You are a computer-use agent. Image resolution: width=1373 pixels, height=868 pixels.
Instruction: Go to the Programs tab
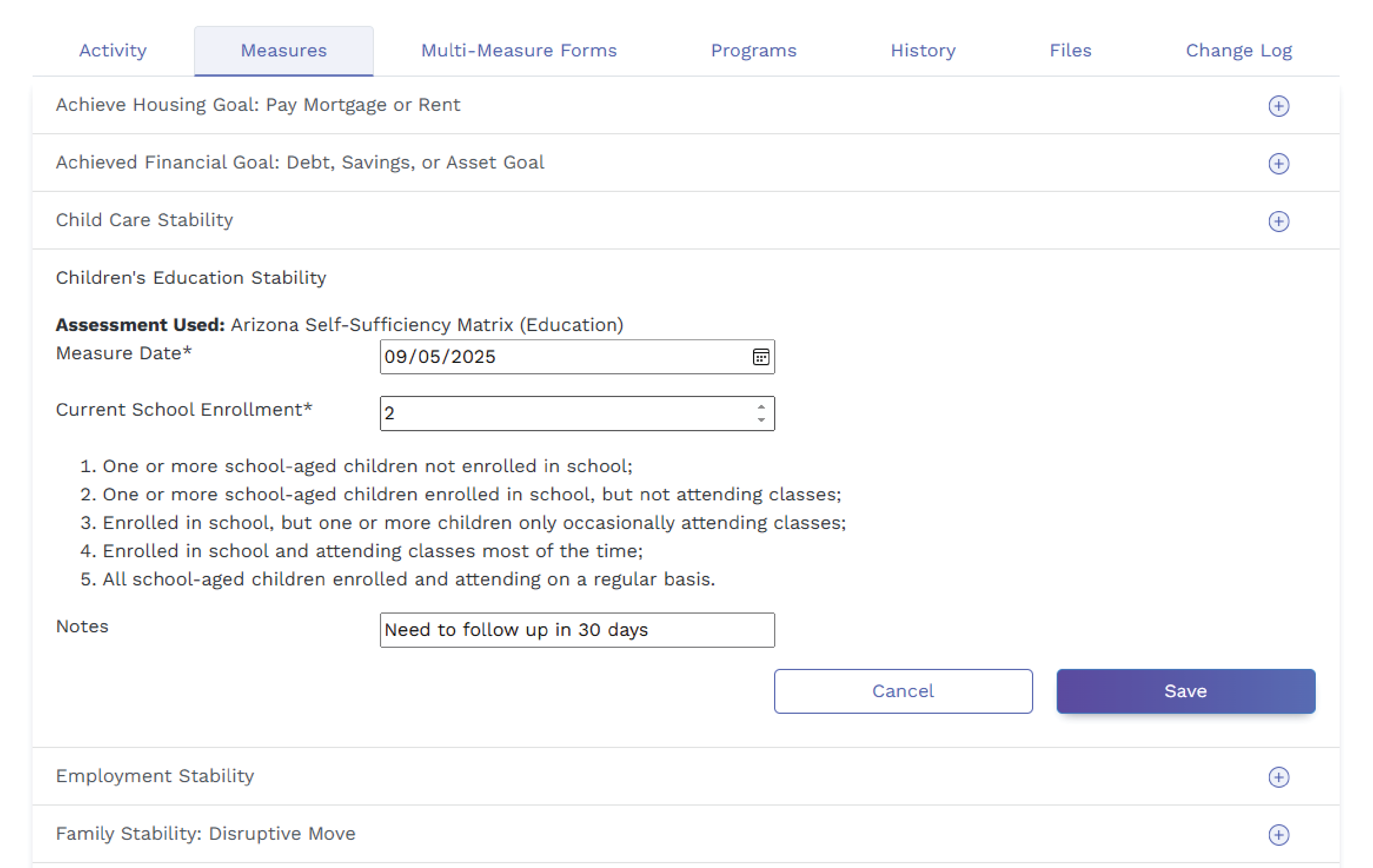753,51
